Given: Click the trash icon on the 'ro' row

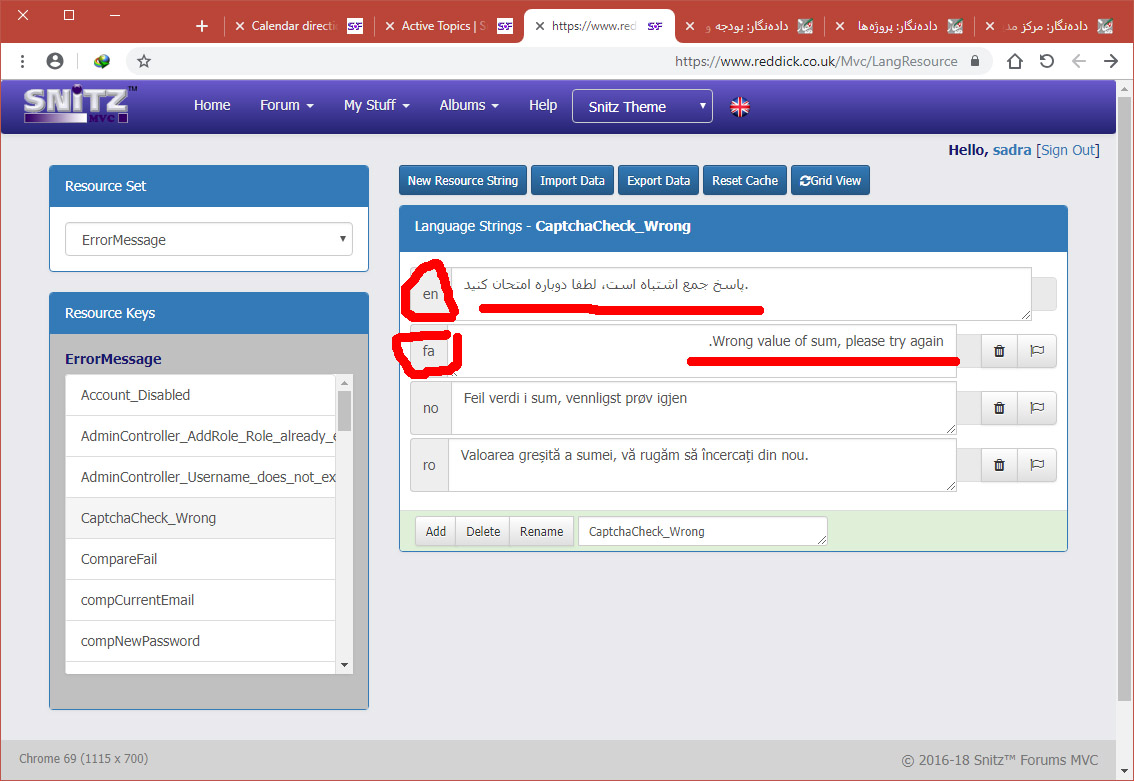Looking at the screenshot, I should [999, 465].
